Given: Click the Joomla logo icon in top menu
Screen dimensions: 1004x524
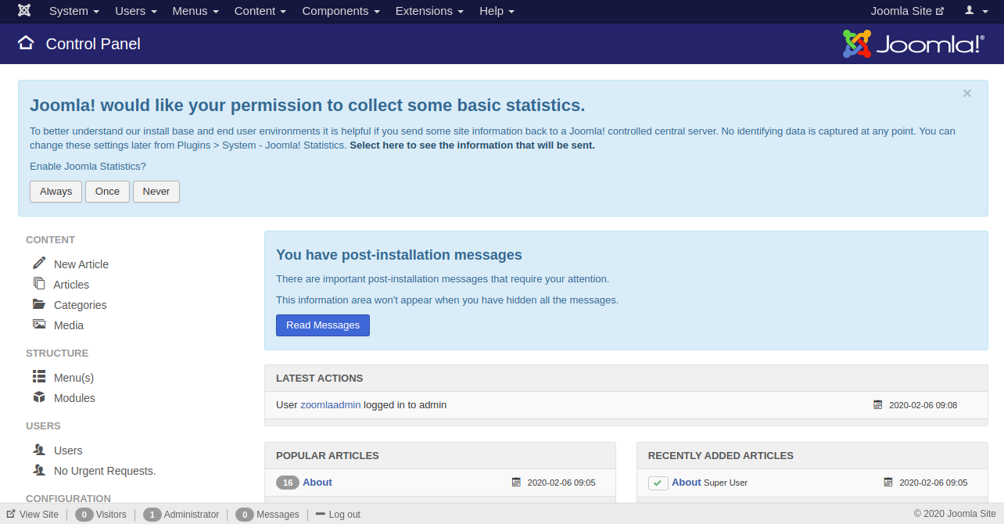Looking at the screenshot, I should [x=24, y=11].
